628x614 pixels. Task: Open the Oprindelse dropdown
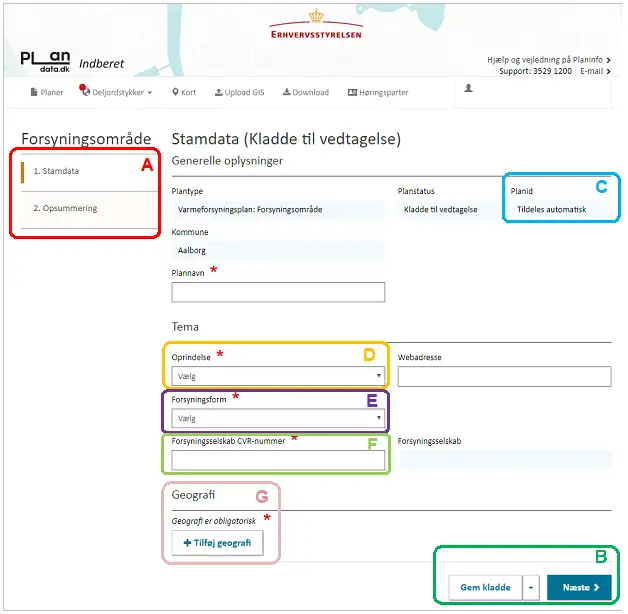pyautogui.click(x=278, y=376)
